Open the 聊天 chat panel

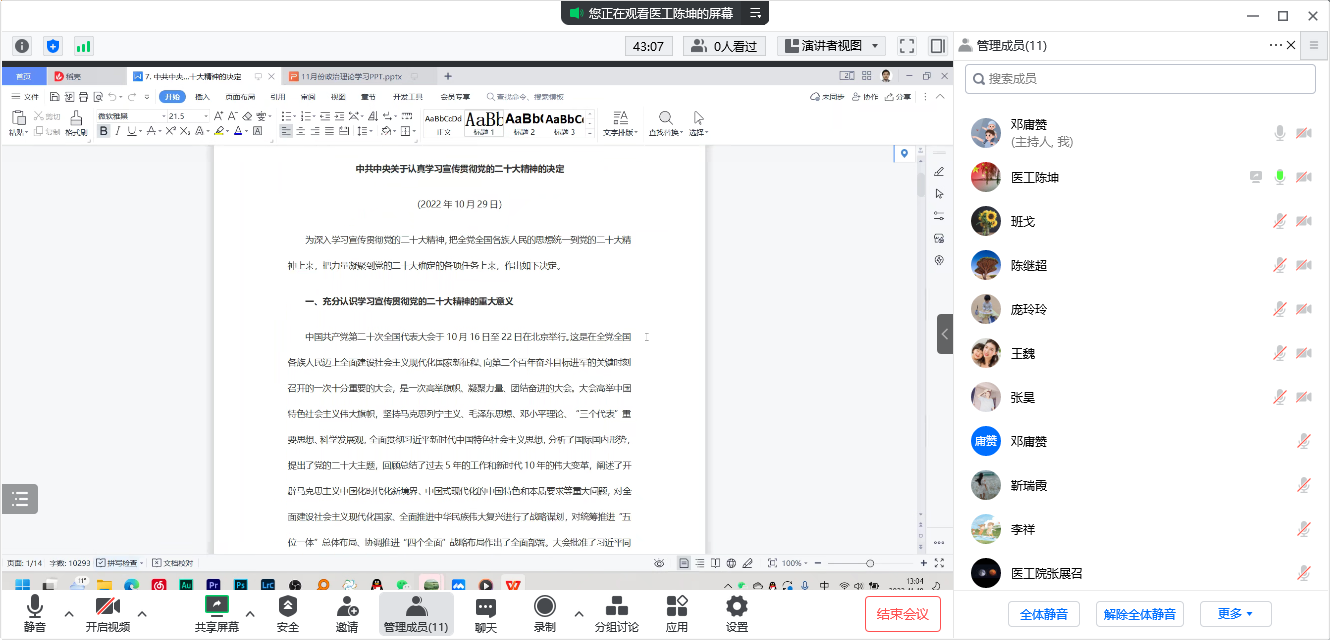[x=486, y=614]
